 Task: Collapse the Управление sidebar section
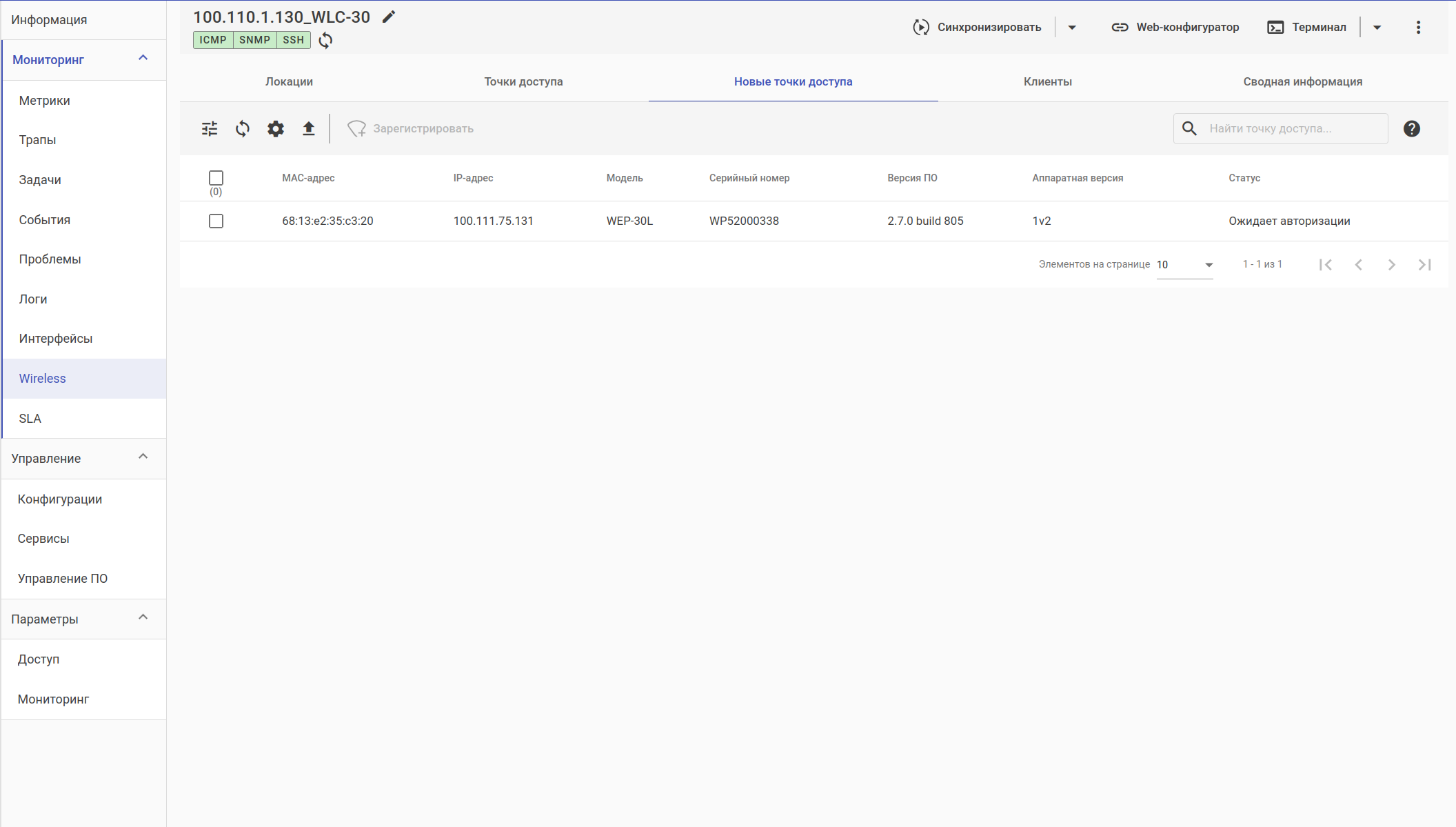point(143,457)
